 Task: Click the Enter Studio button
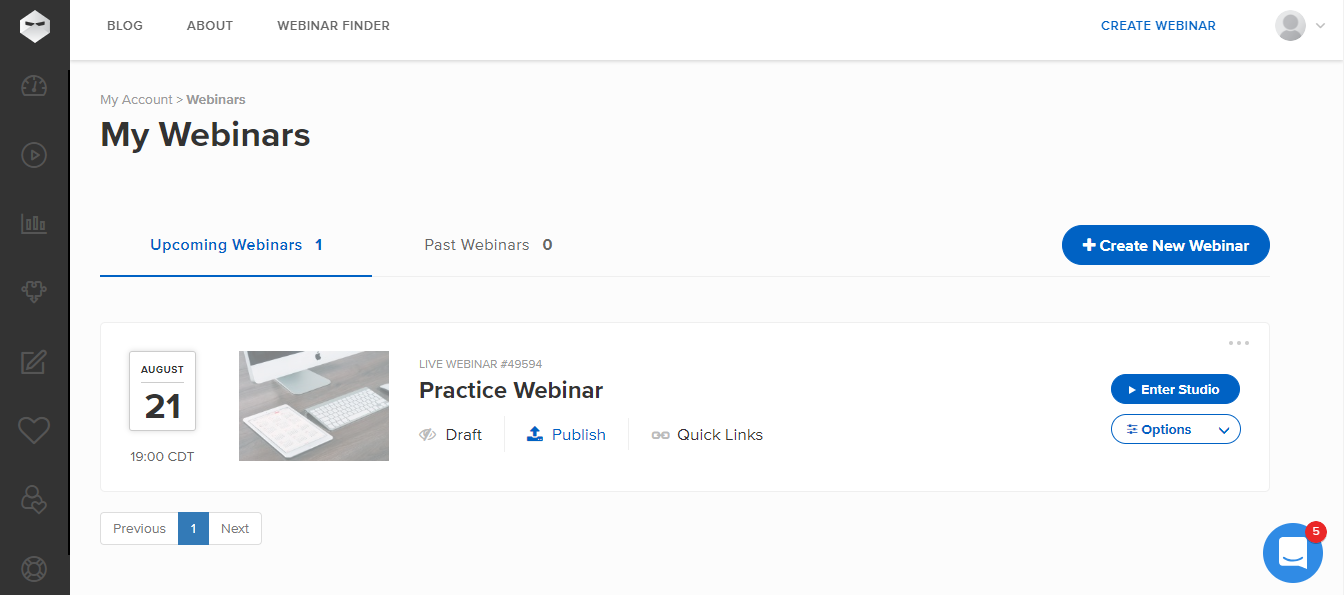pos(1175,389)
